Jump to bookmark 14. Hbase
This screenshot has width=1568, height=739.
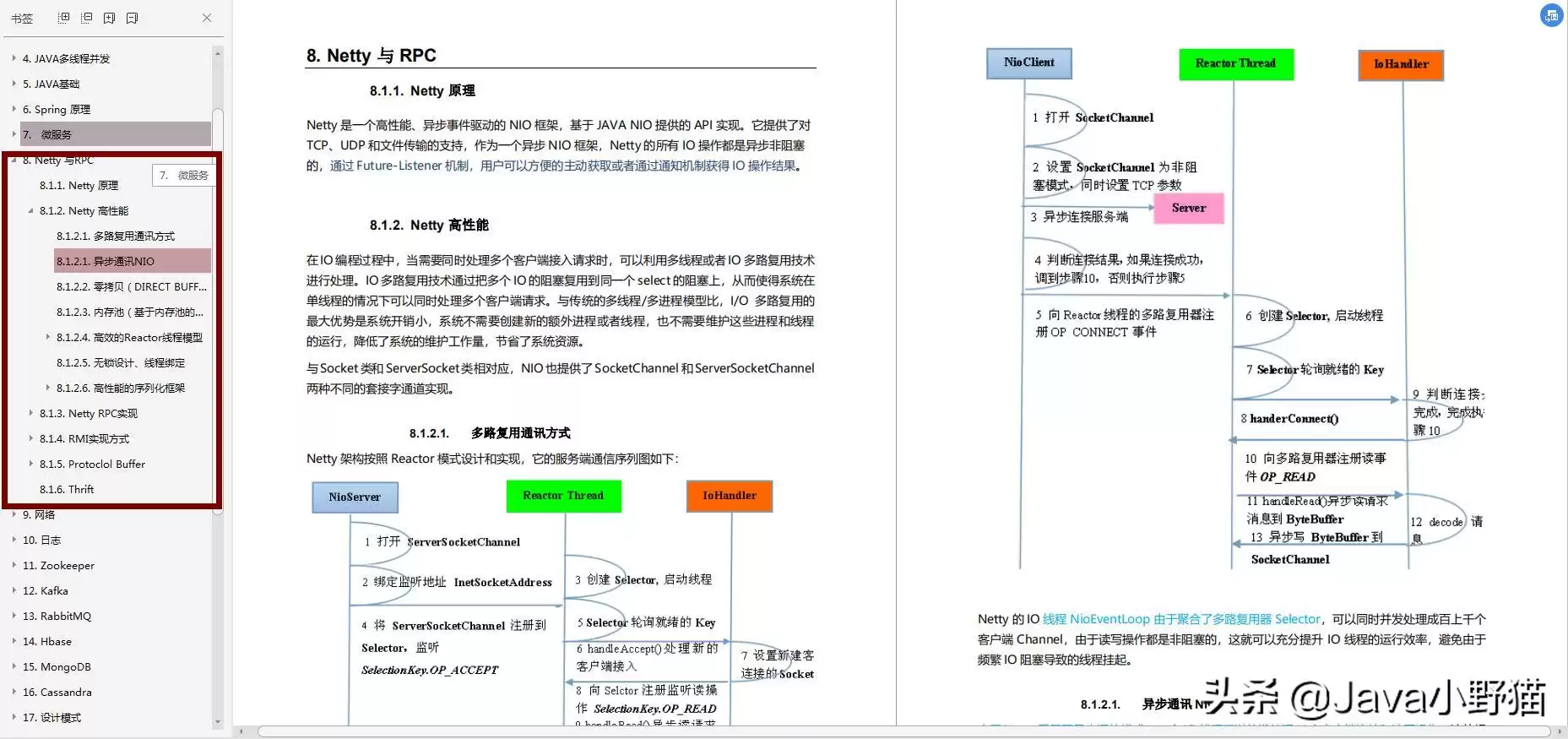tap(47, 641)
